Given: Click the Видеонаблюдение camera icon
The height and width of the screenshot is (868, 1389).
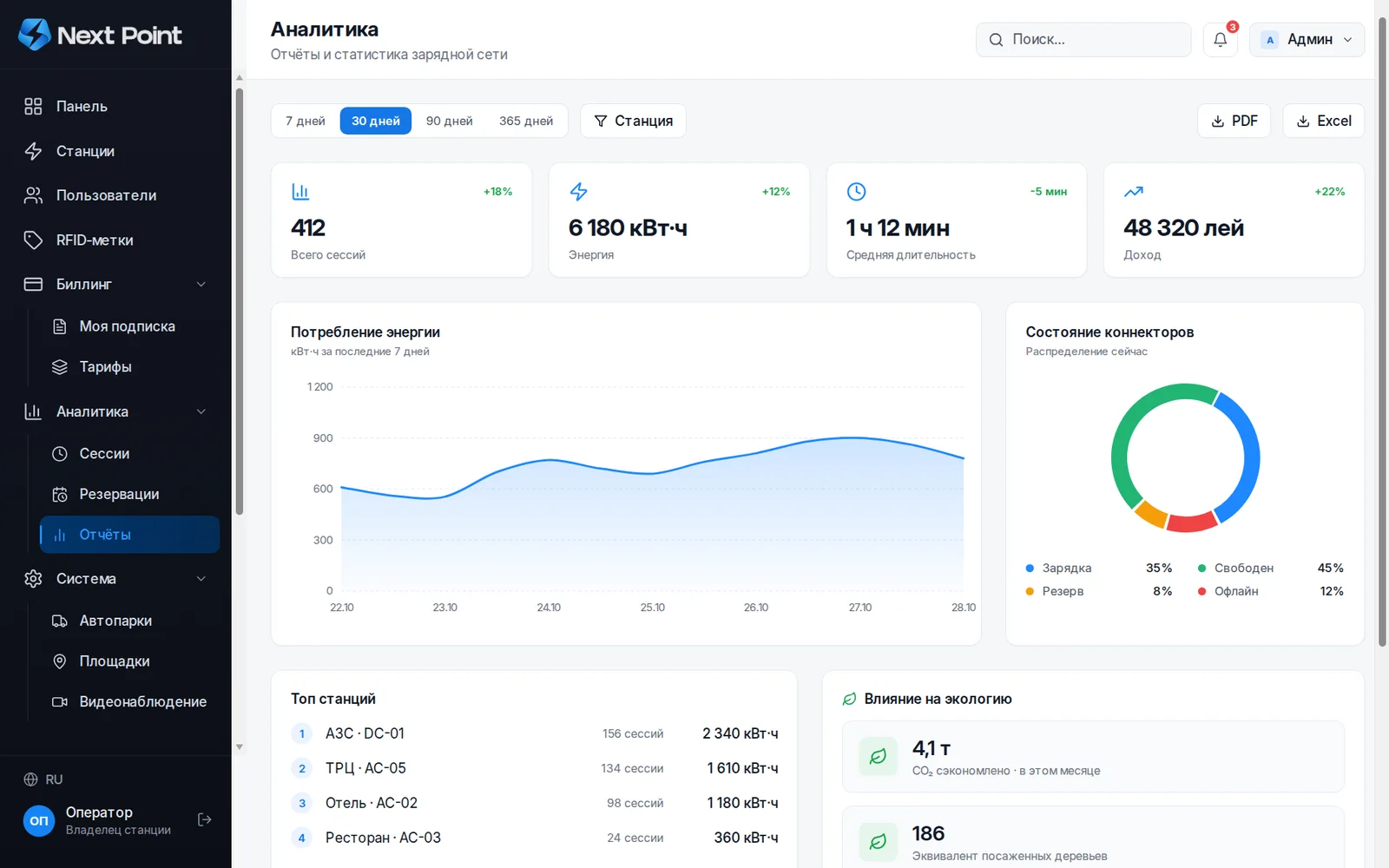Looking at the screenshot, I should point(60,701).
